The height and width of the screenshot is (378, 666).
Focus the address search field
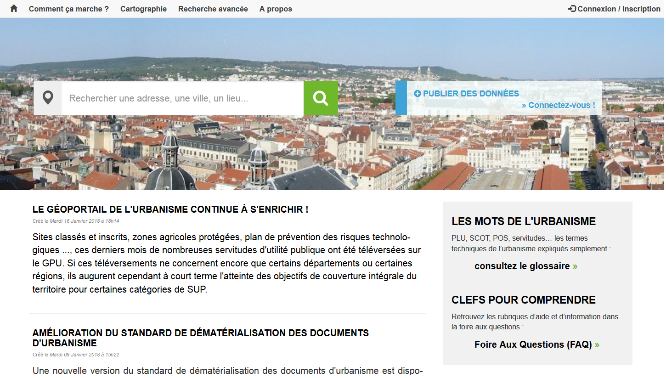tap(183, 98)
